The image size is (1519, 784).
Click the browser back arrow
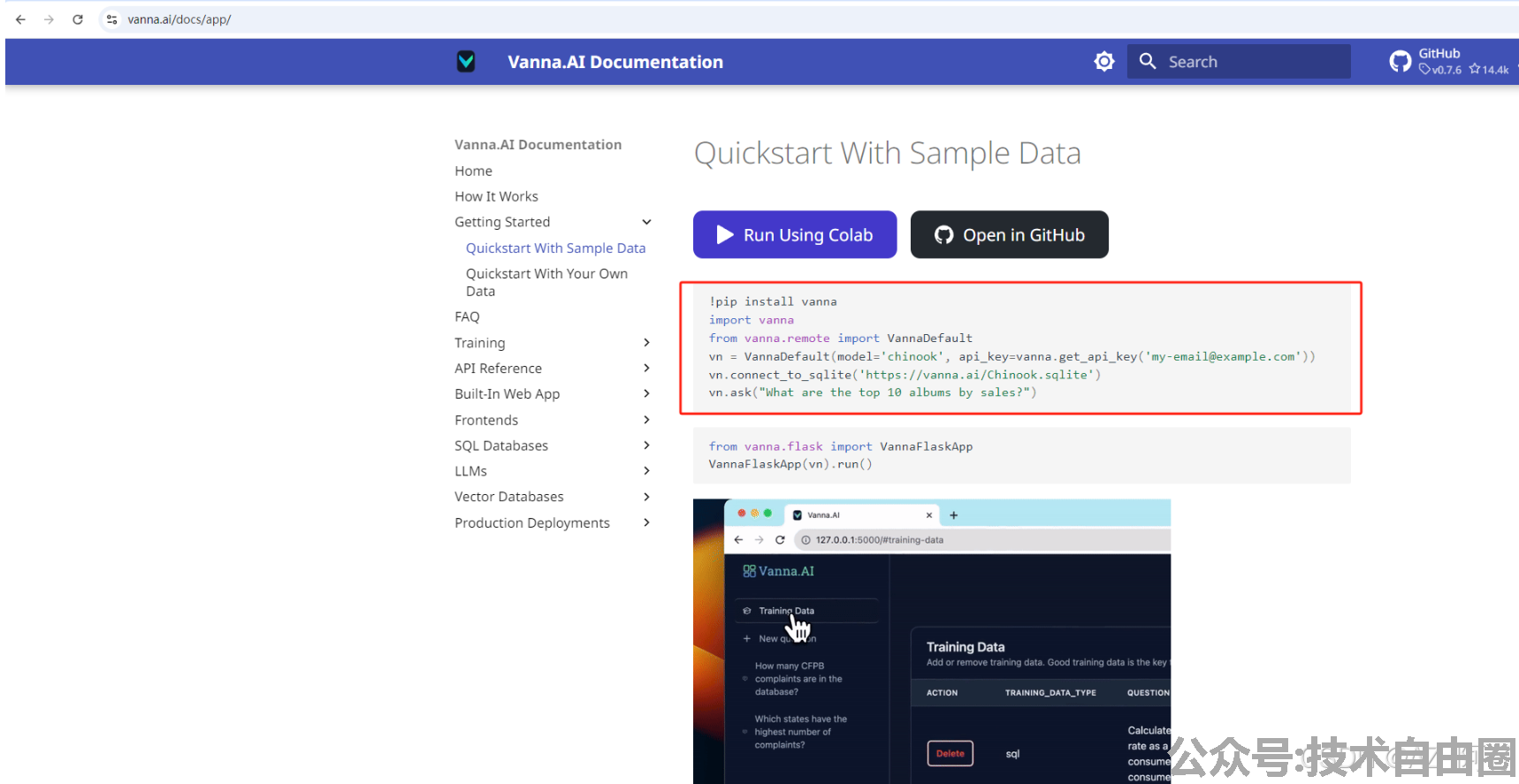pyautogui.click(x=20, y=19)
